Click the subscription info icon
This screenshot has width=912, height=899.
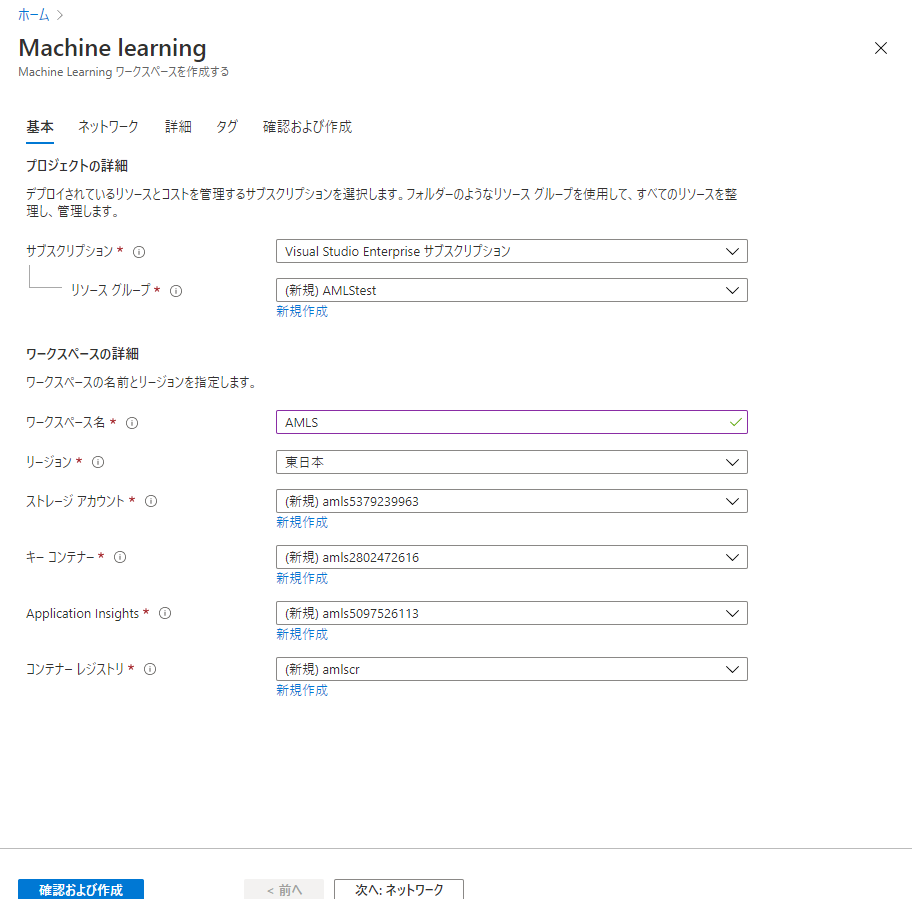pyautogui.click(x=139, y=252)
